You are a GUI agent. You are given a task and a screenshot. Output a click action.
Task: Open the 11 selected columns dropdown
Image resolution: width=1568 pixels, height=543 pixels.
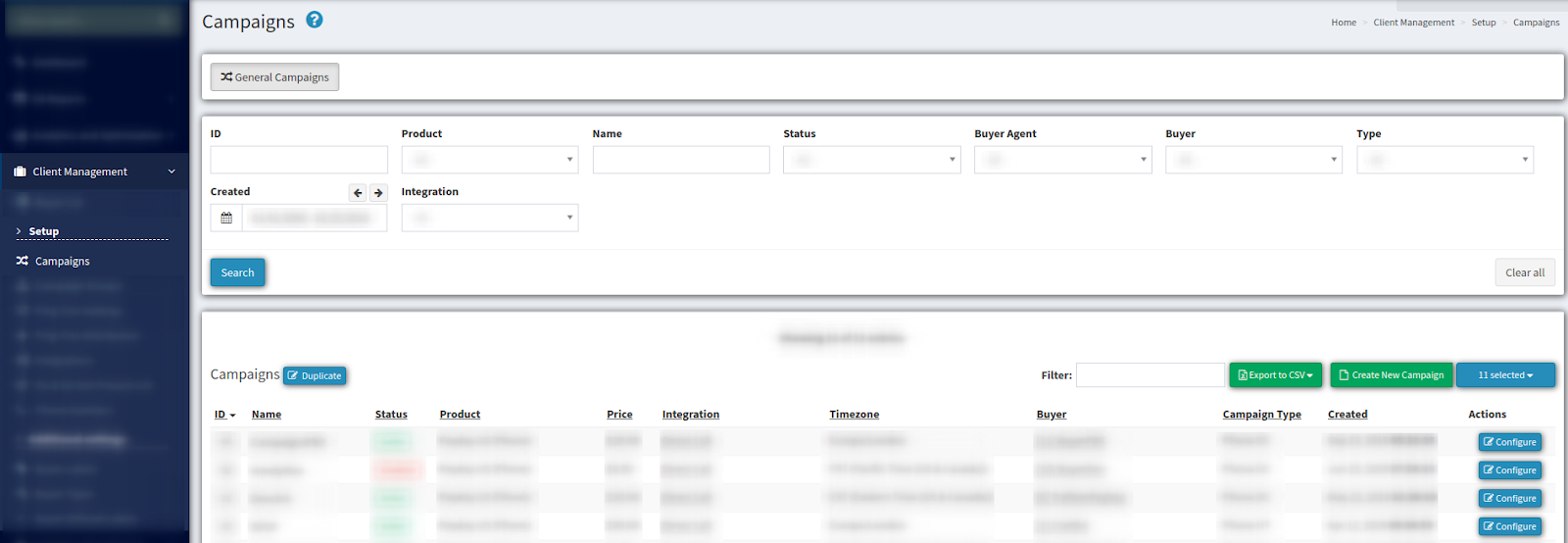click(x=1504, y=375)
